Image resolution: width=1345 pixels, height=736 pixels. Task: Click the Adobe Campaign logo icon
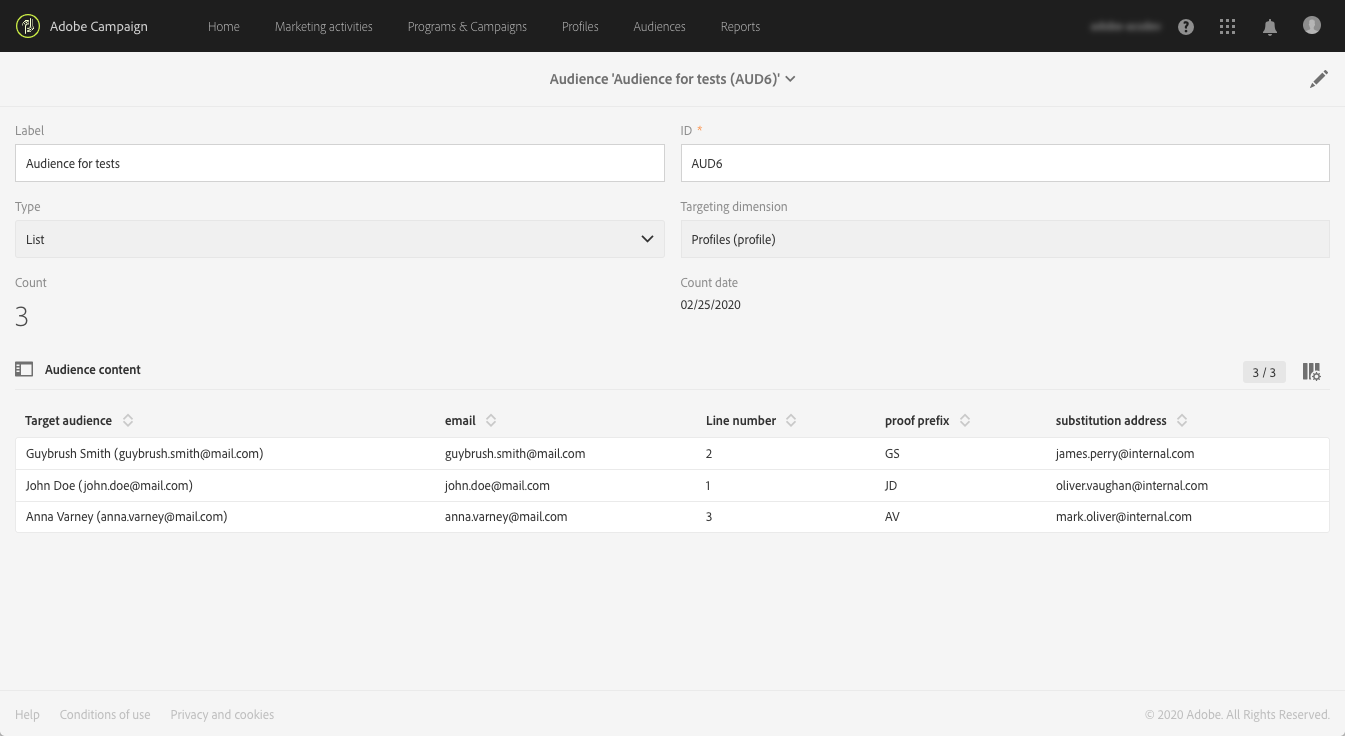tap(28, 26)
